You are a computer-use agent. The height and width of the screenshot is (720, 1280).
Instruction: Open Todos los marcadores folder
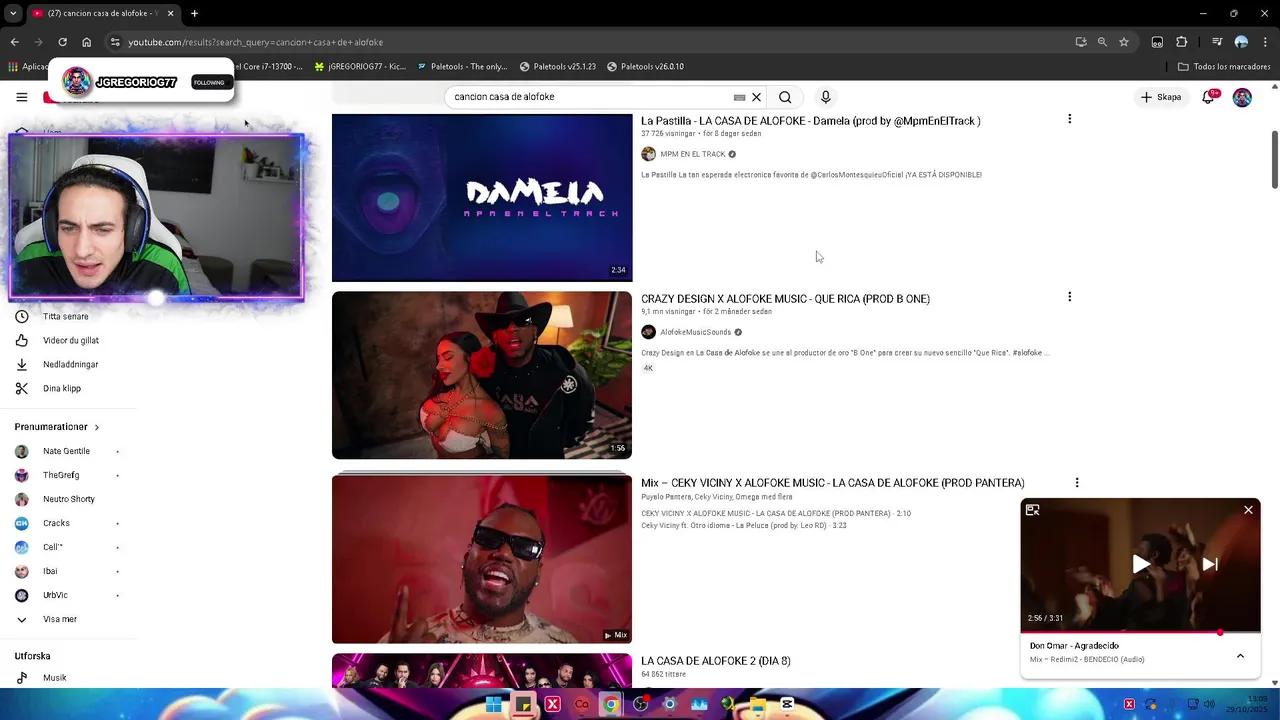(x=1224, y=67)
